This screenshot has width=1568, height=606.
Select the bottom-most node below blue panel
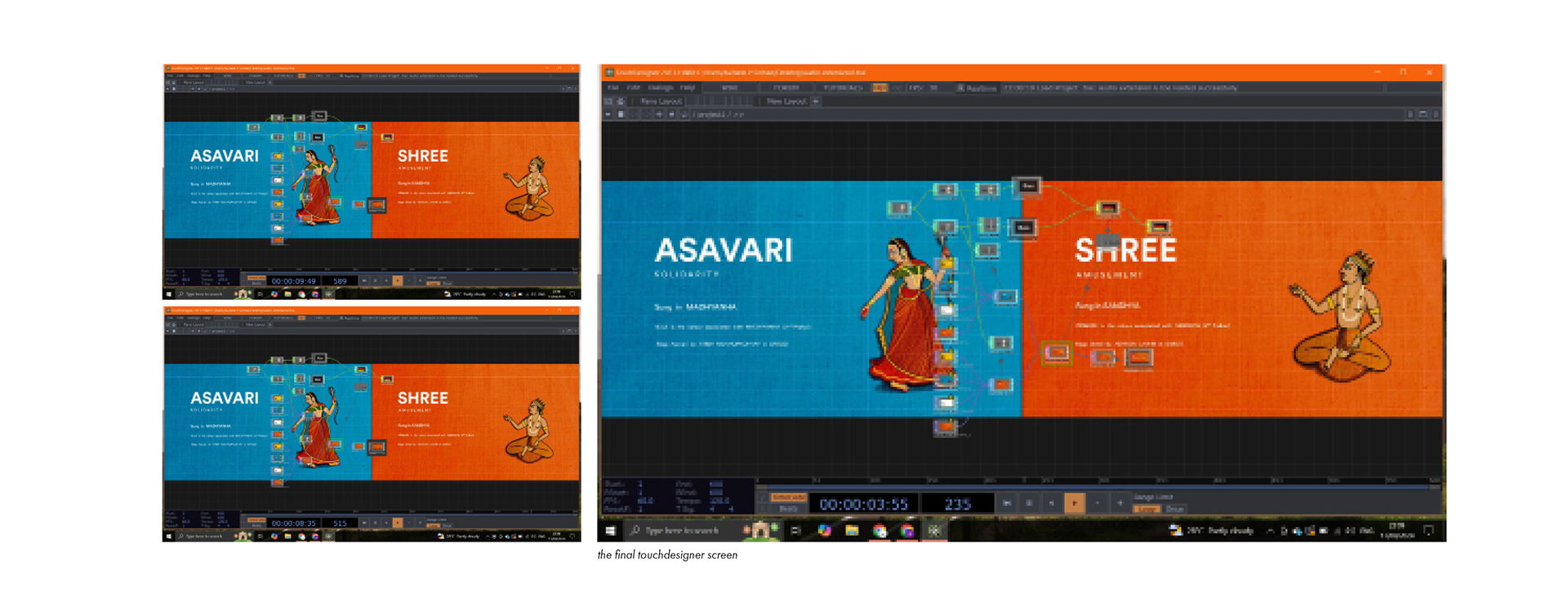(x=946, y=426)
